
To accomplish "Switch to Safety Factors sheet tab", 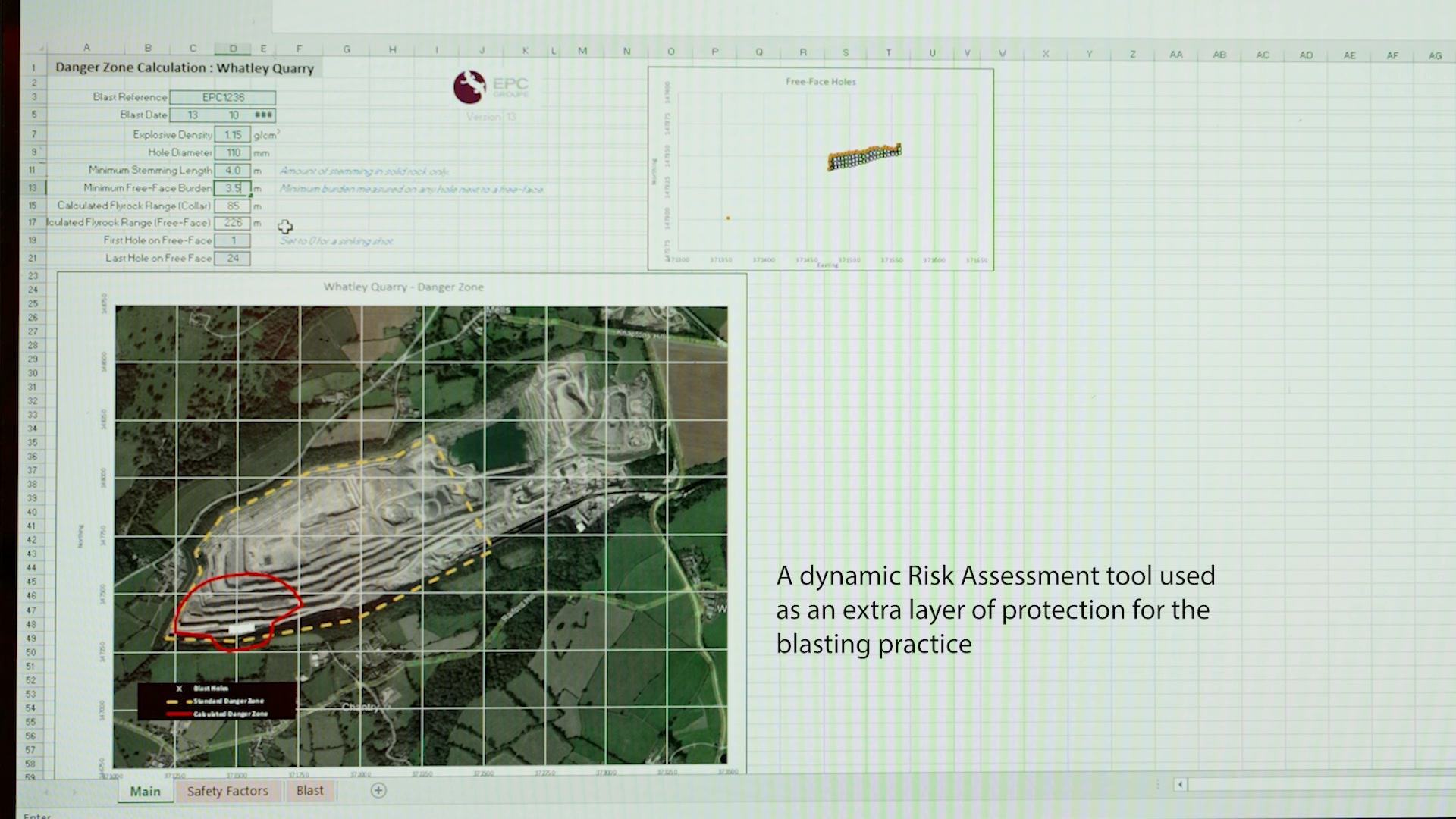I will 227,791.
